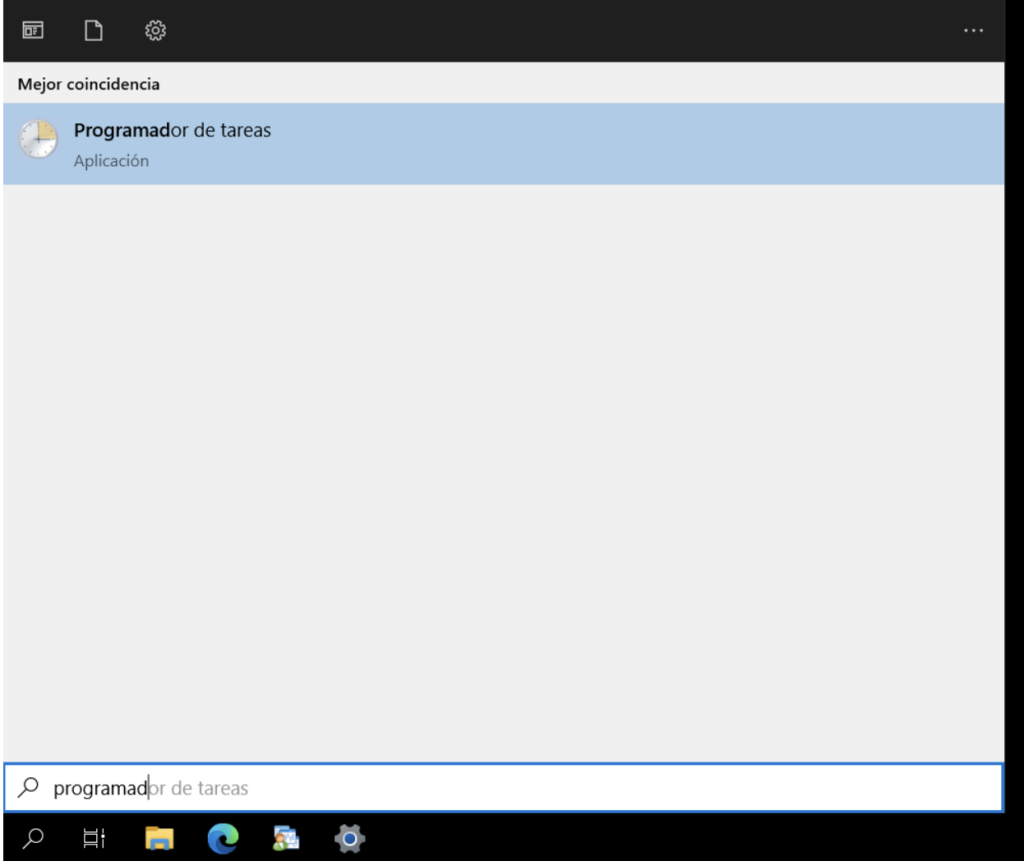Click the highlighted result row's empty right side
The height and width of the screenshot is (861, 1024).
(700, 144)
